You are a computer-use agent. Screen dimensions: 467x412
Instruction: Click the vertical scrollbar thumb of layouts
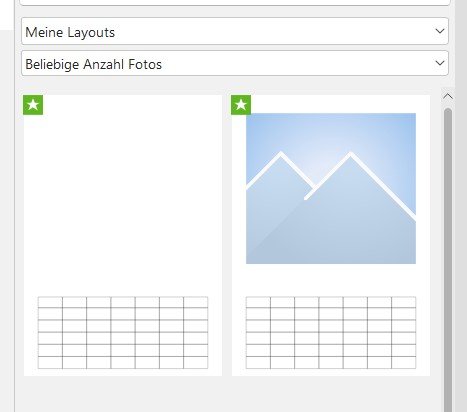(448, 260)
